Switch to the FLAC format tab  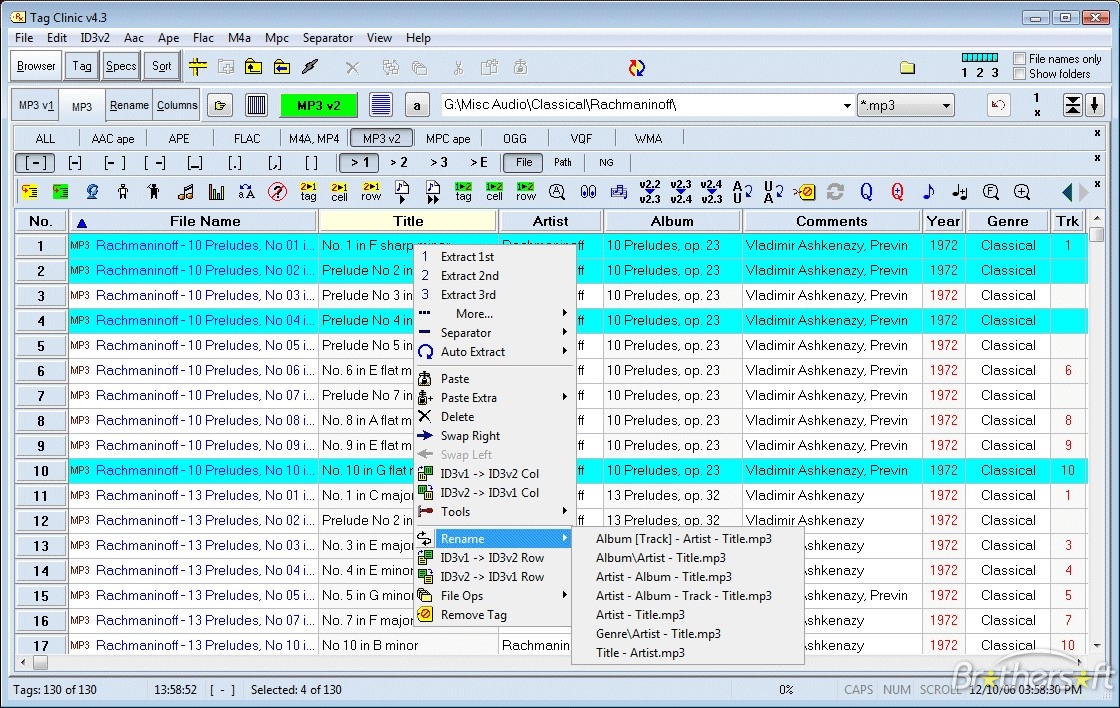[x=247, y=138]
